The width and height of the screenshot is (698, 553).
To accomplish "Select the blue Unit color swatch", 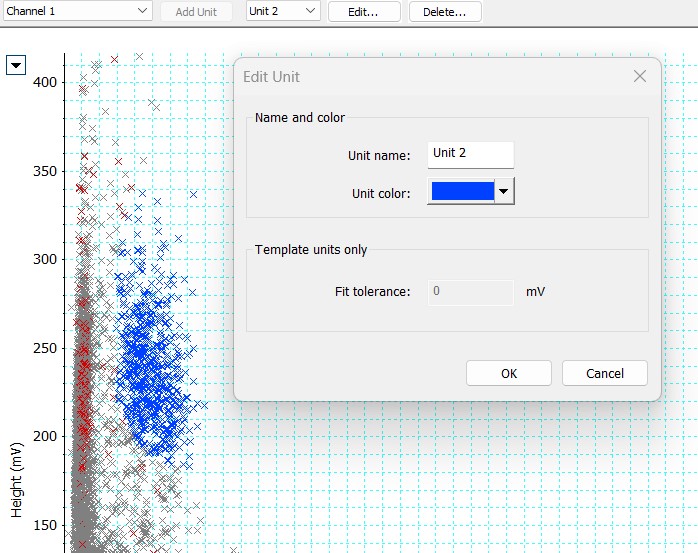I will tap(461, 191).
